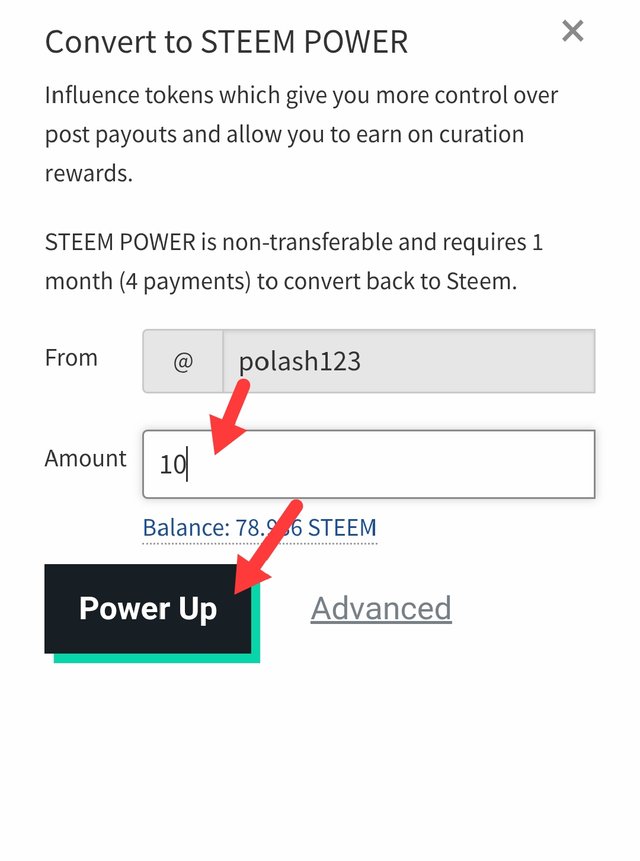
Task: Click the From label
Action: tap(71, 358)
